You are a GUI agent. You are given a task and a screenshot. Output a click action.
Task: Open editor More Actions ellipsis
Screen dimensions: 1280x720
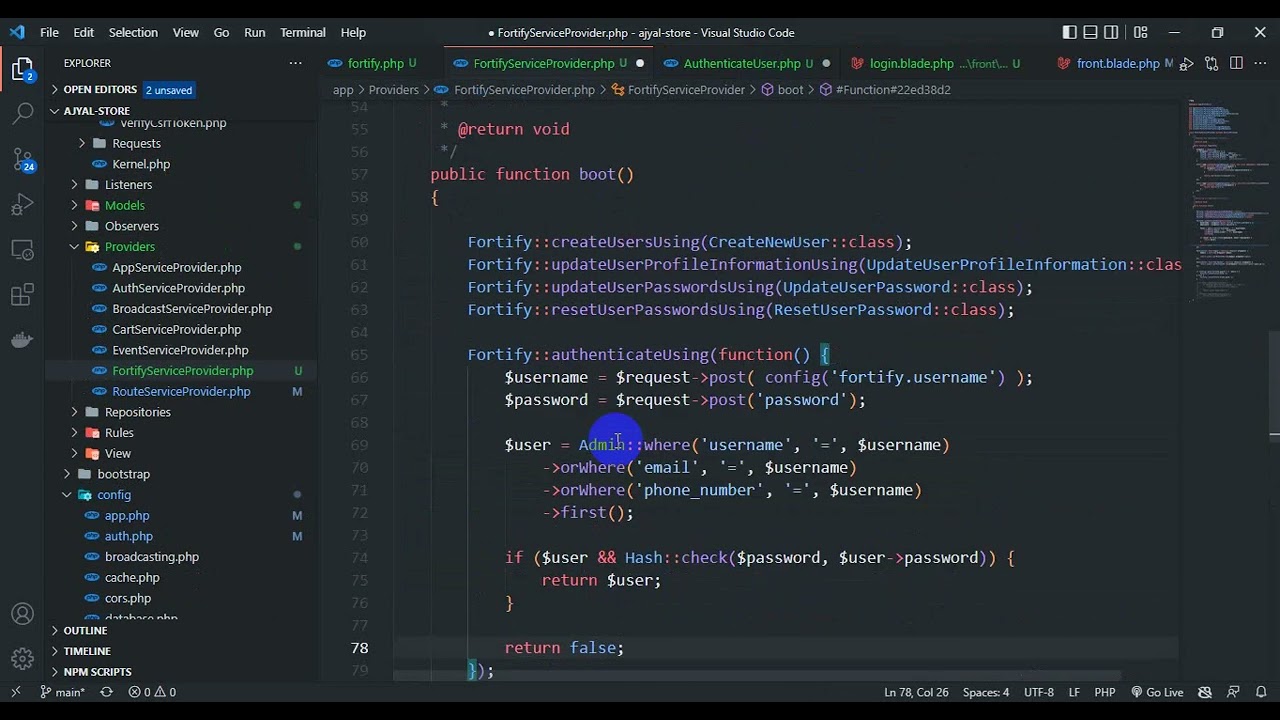[1260, 63]
